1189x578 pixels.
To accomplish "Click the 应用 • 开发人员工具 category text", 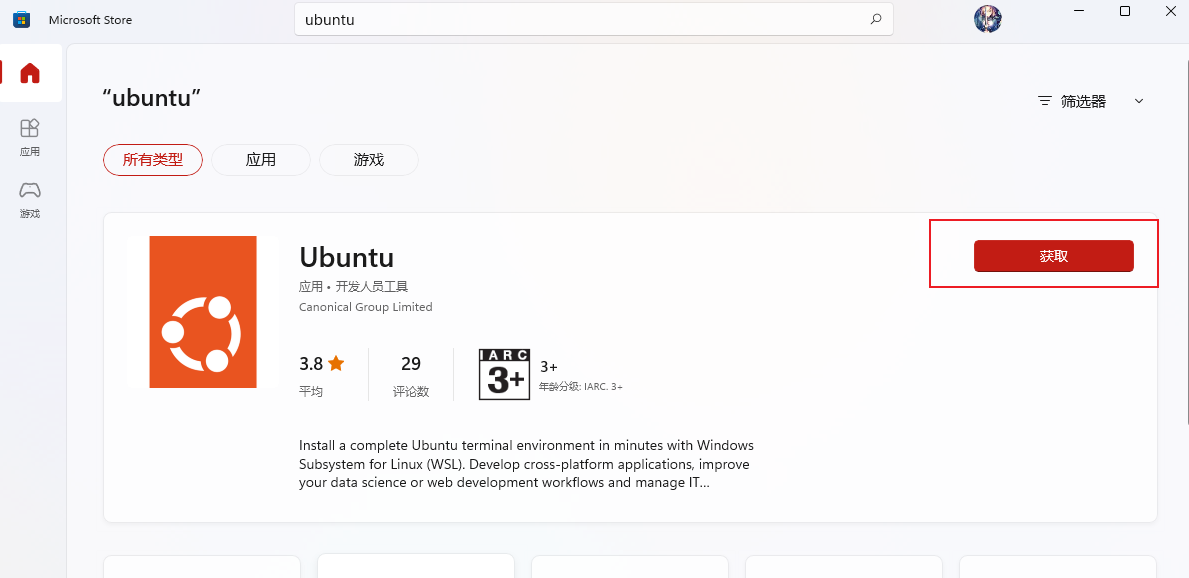I will pos(354,287).
